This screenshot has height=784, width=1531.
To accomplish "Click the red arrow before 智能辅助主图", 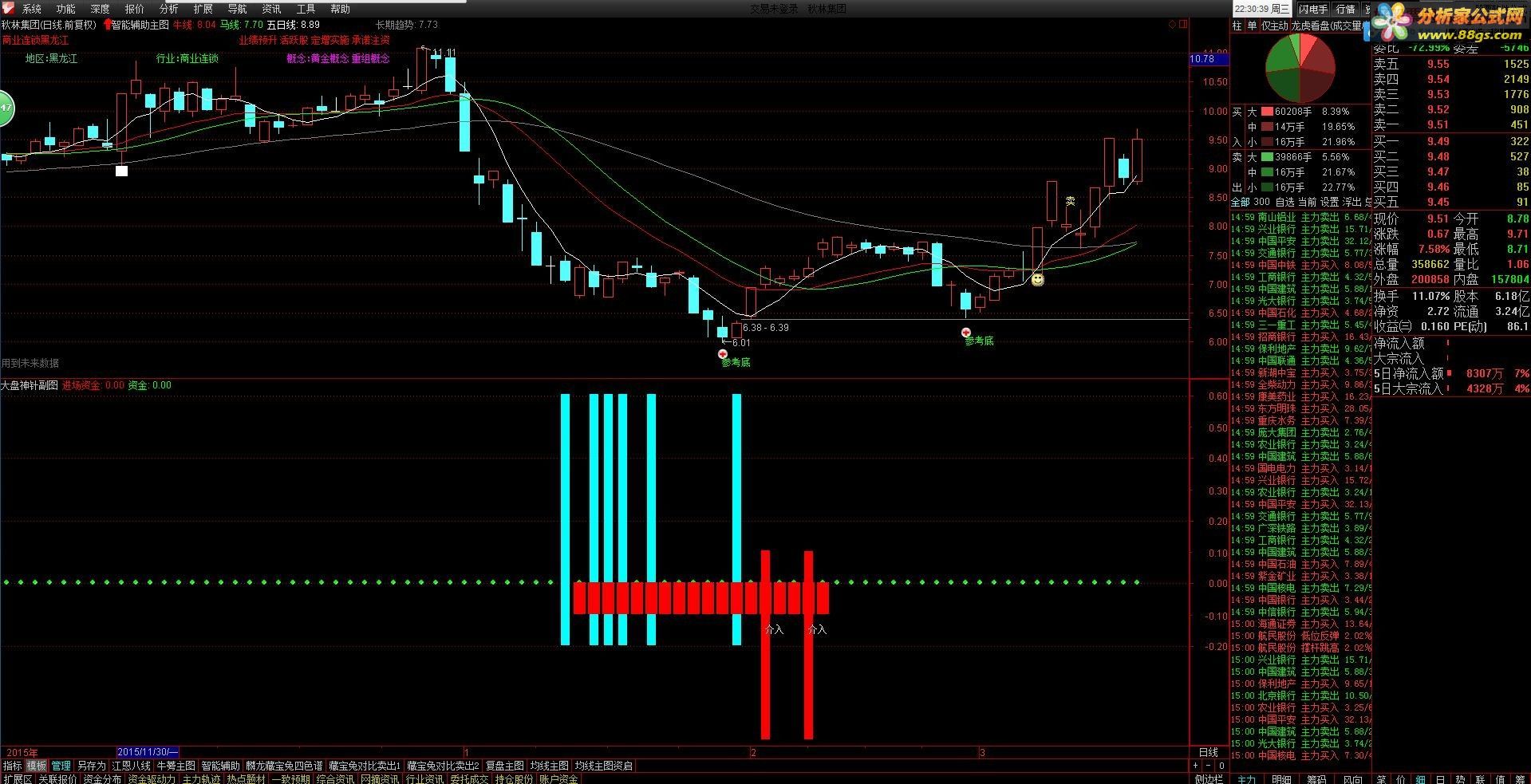I will pyautogui.click(x=108, y=25).
